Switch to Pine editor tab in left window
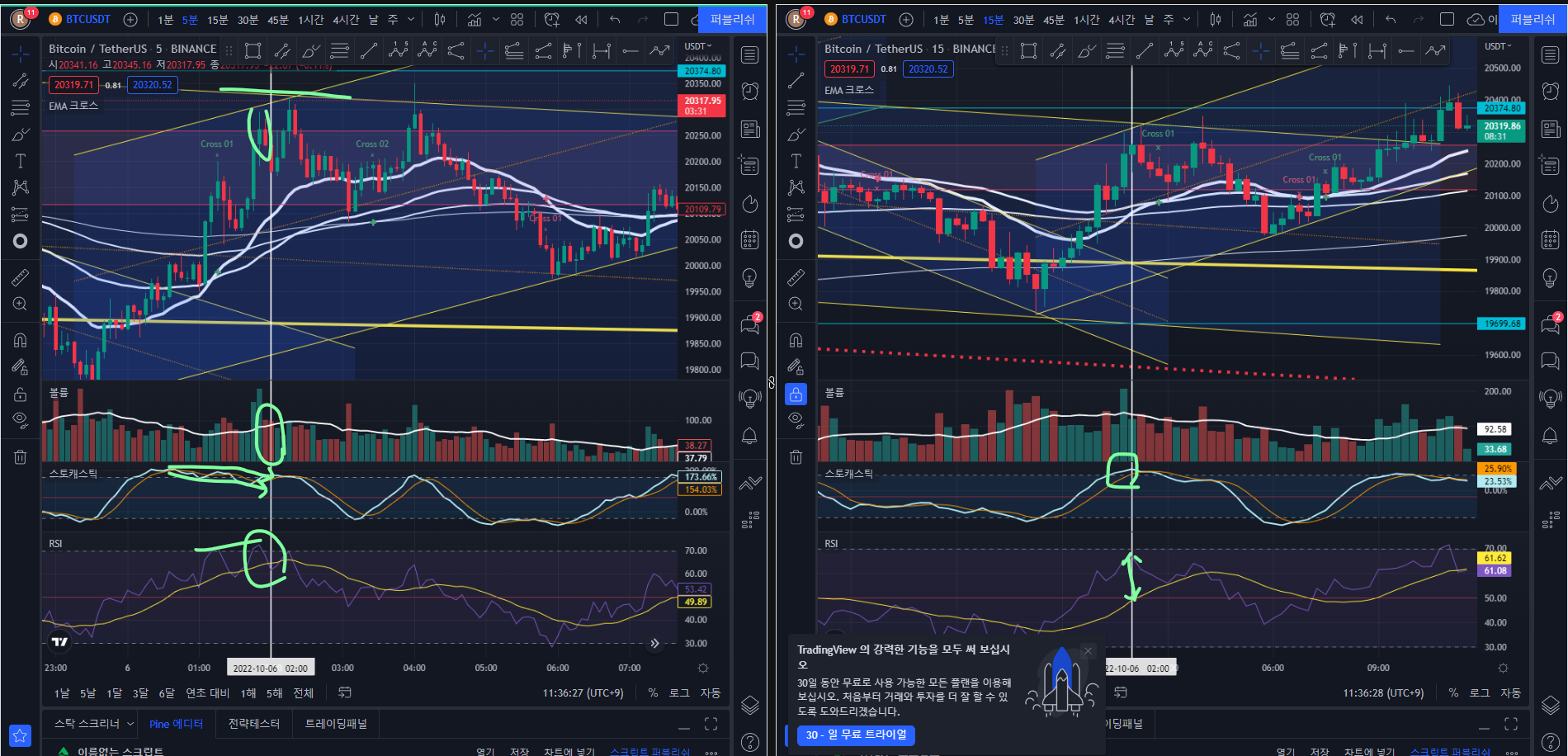1568x756 pixels. click(x=176, y=724)
